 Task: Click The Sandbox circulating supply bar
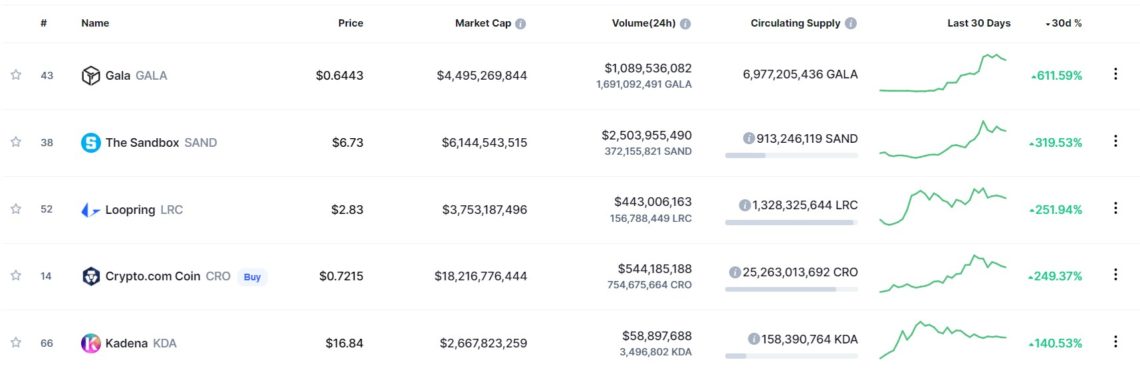pyautogui.click(x=791, y=155)
